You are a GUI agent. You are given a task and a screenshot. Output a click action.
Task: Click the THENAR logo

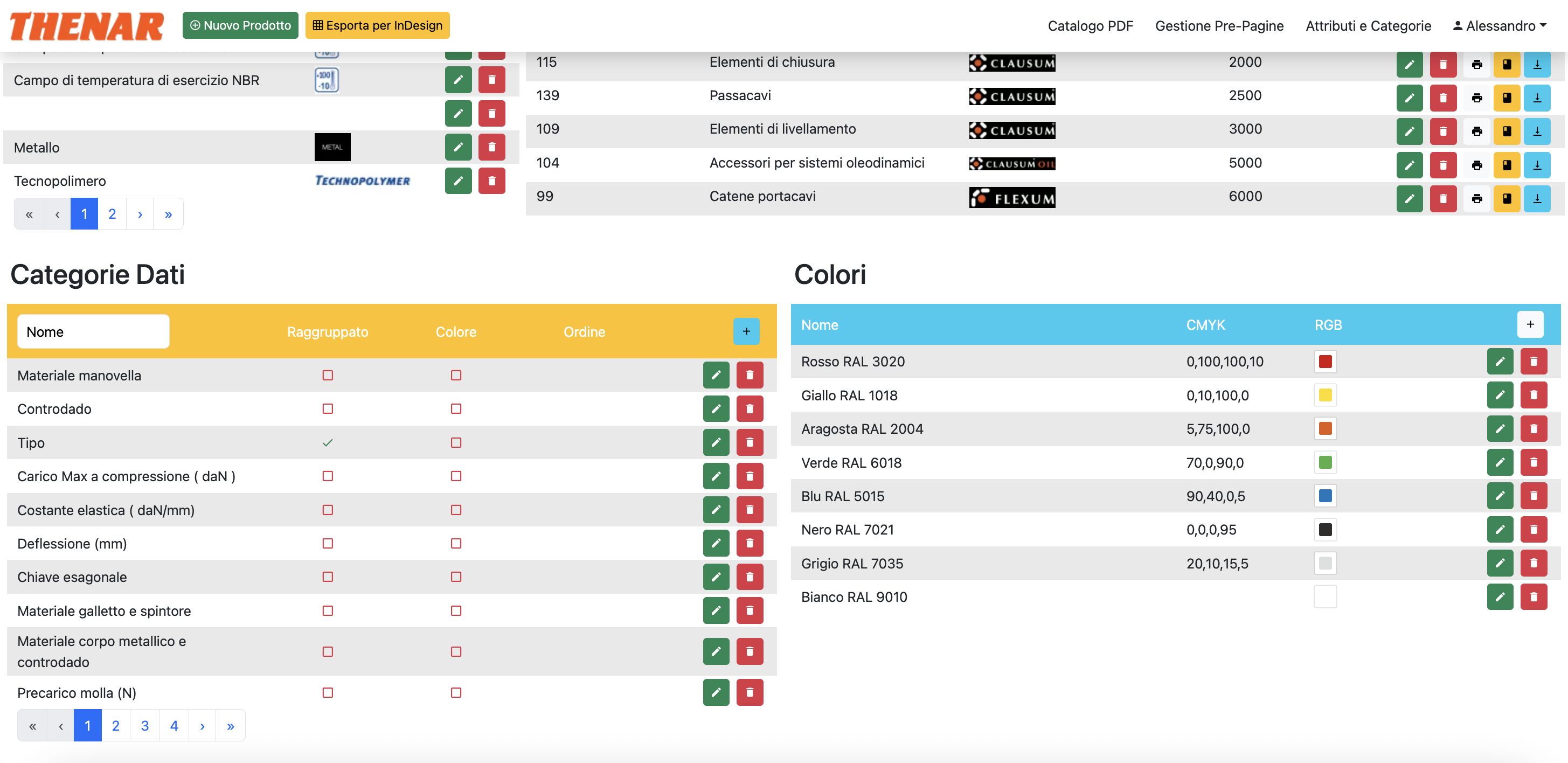[x=87, y=27]
